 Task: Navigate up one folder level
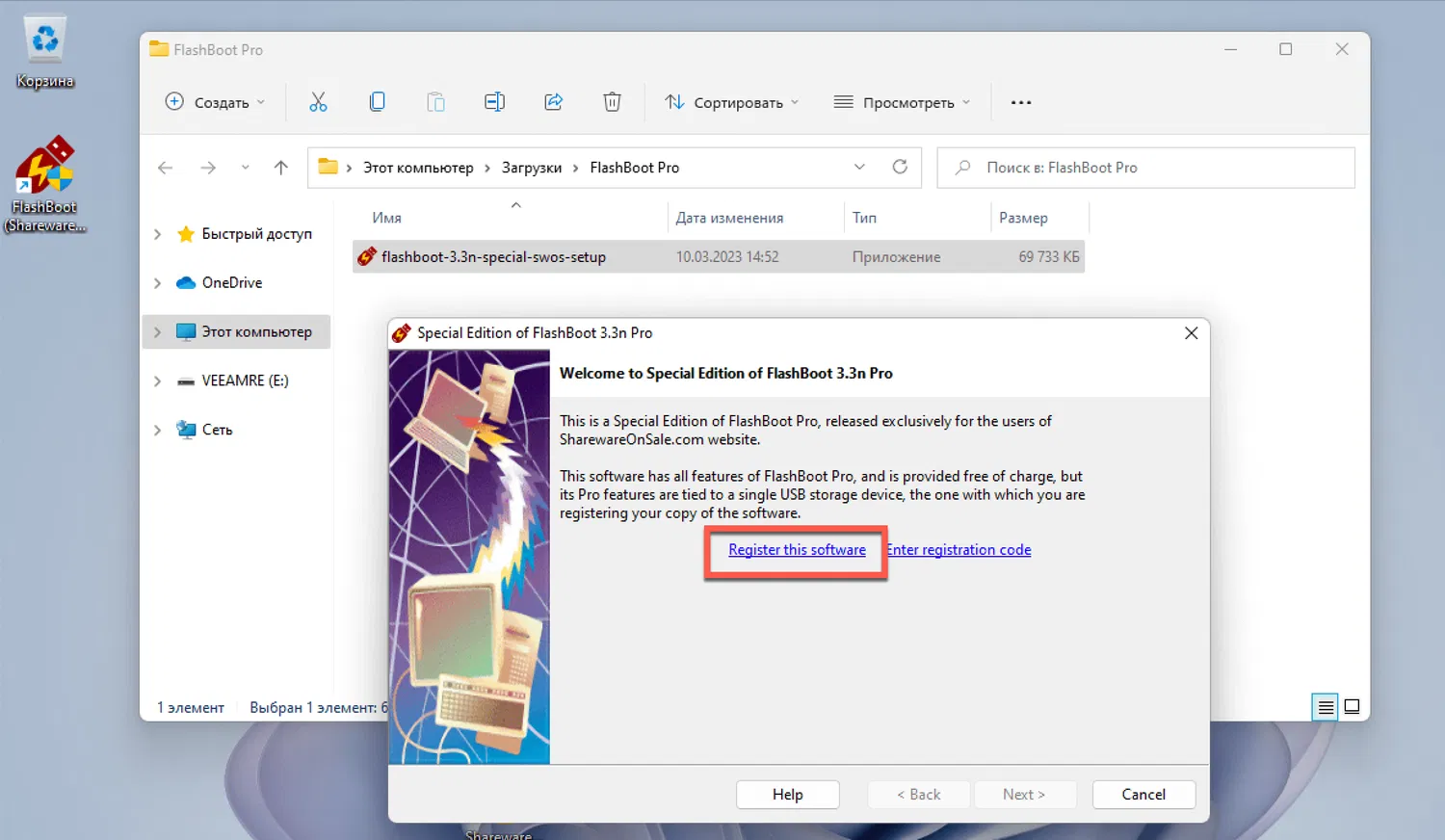point(280,167)
